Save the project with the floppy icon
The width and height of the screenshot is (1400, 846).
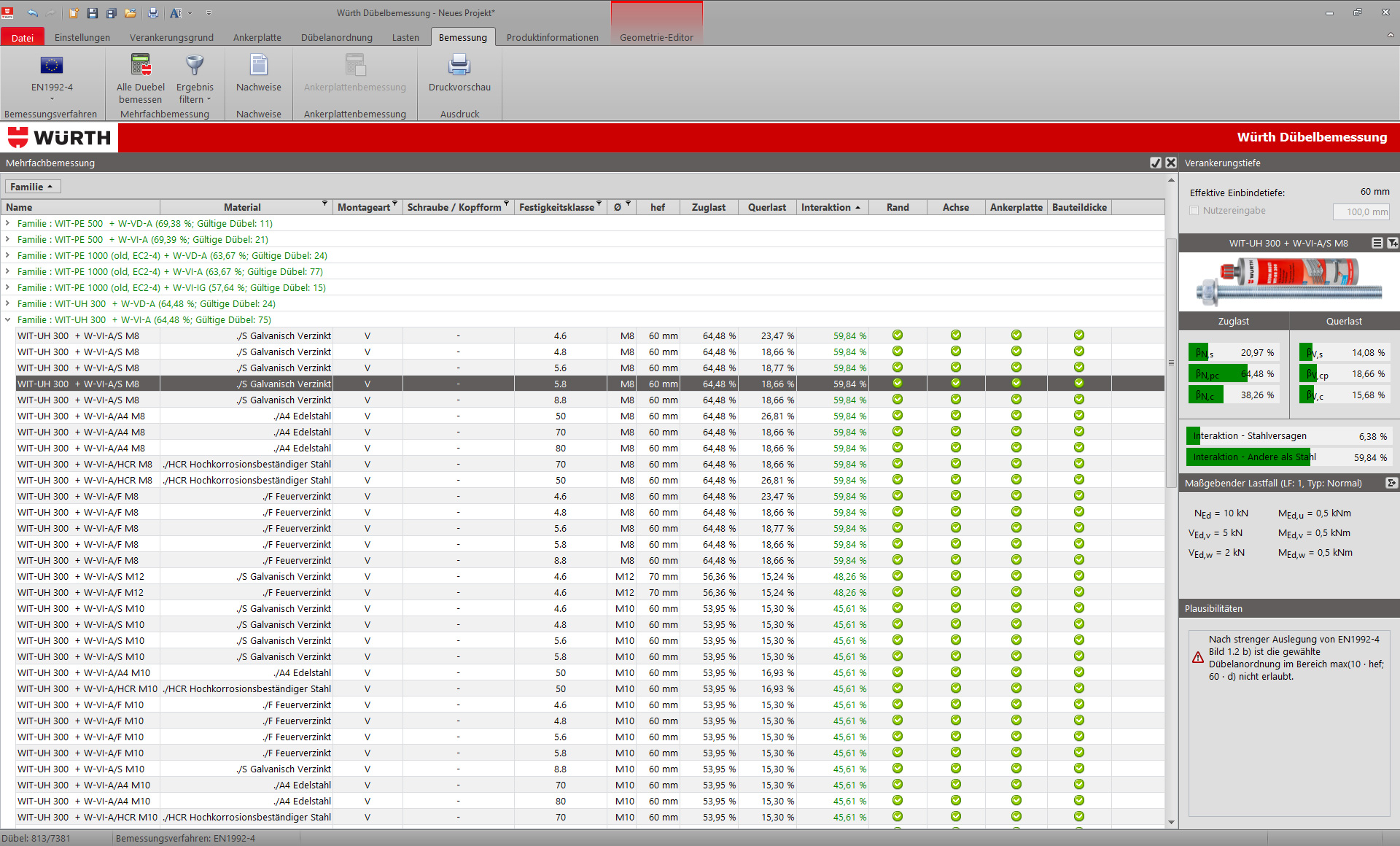[93, 12]
